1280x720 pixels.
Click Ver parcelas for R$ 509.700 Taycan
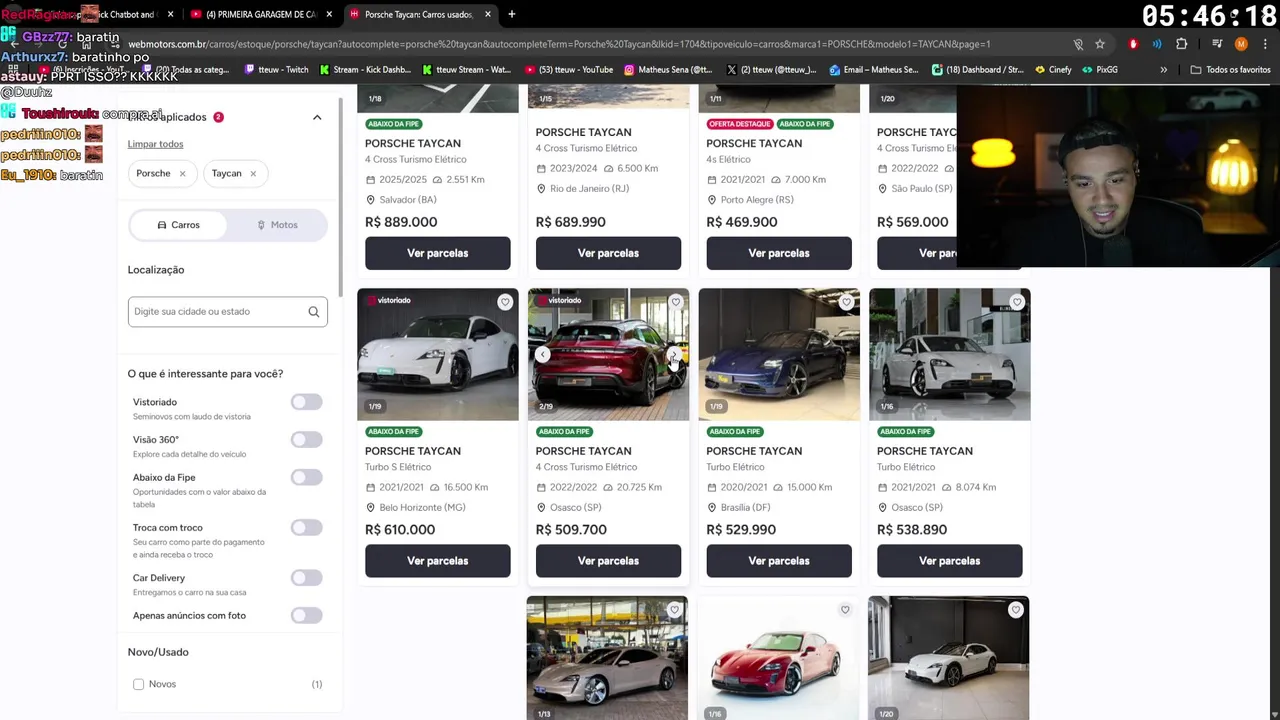pos(608,561)
